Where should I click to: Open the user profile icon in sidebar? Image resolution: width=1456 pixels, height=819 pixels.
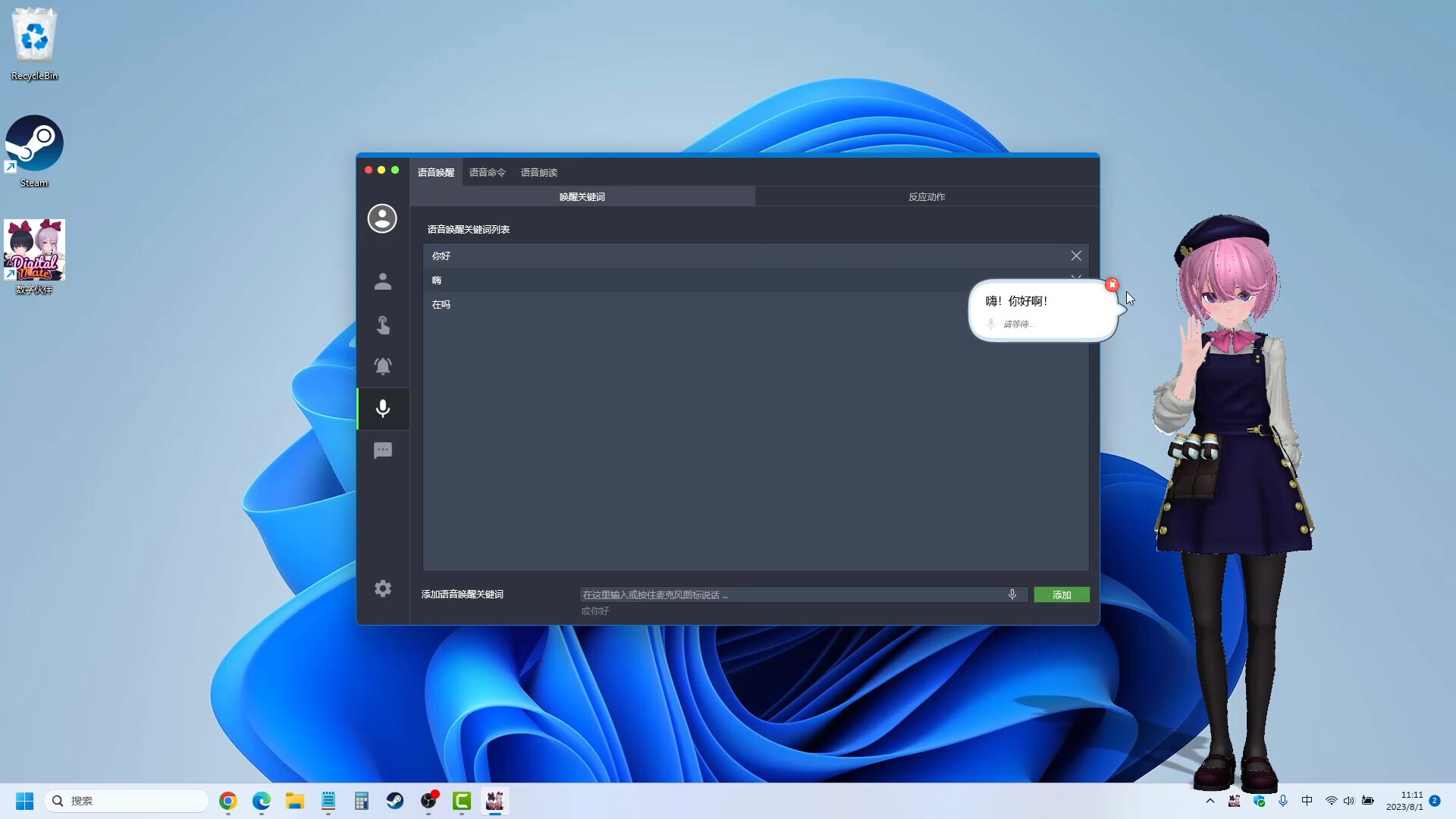382,218
